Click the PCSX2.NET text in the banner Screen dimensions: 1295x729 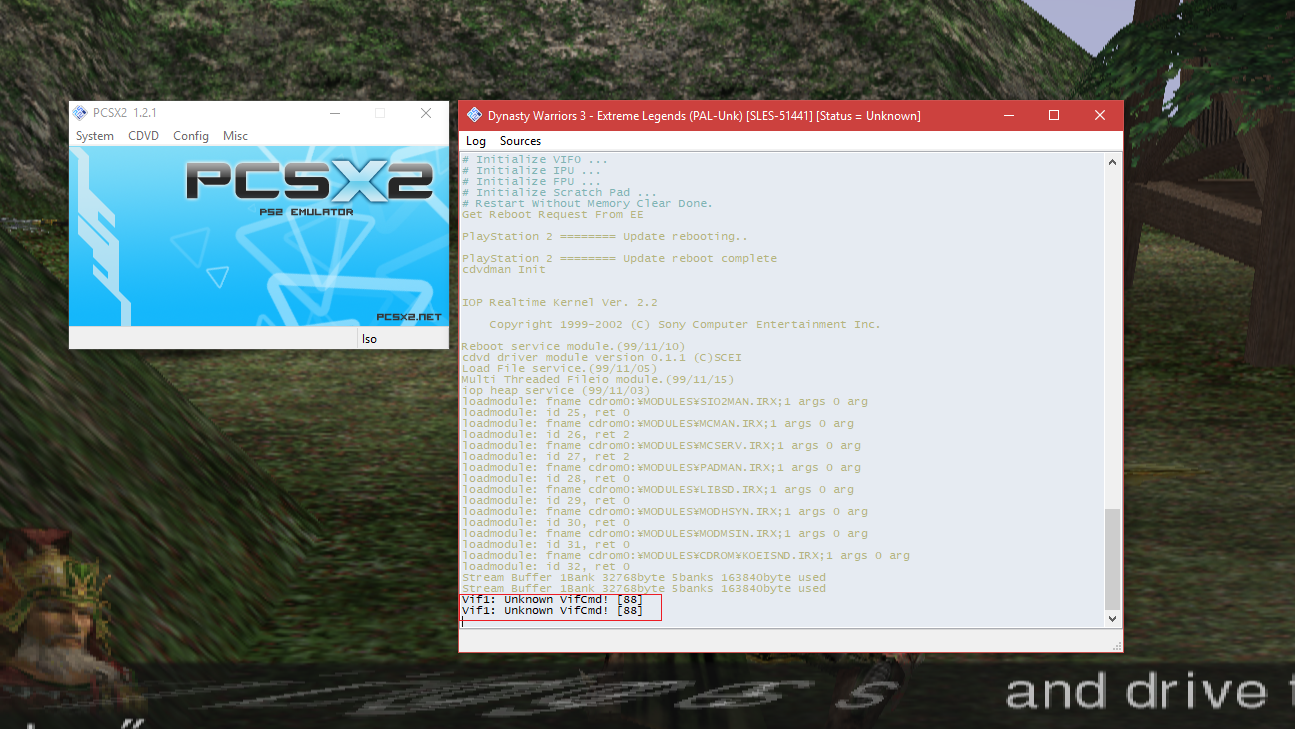(408, 316)
